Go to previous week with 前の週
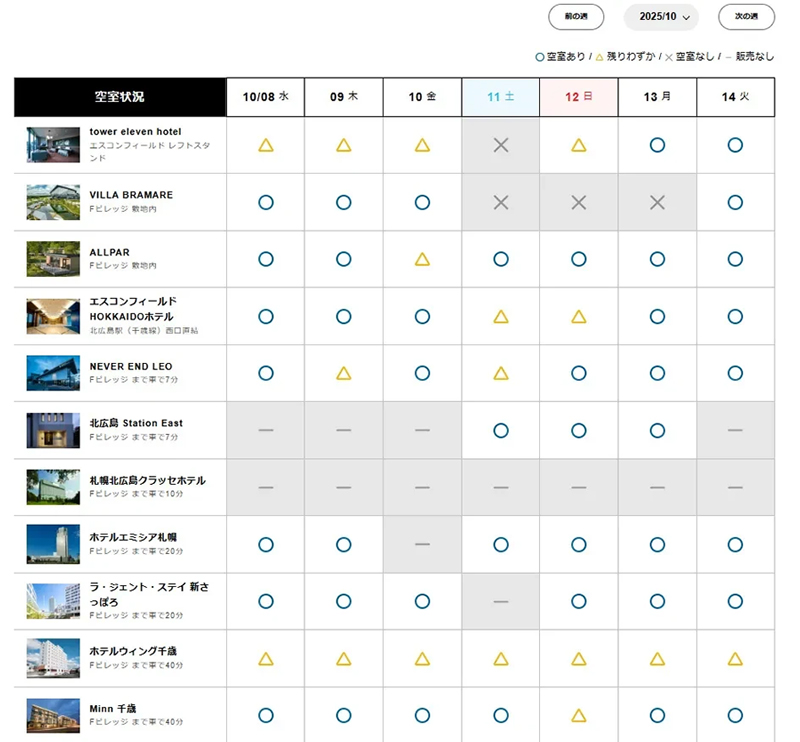The height and width of the screenshot is (742, 800). pos(576,17)
